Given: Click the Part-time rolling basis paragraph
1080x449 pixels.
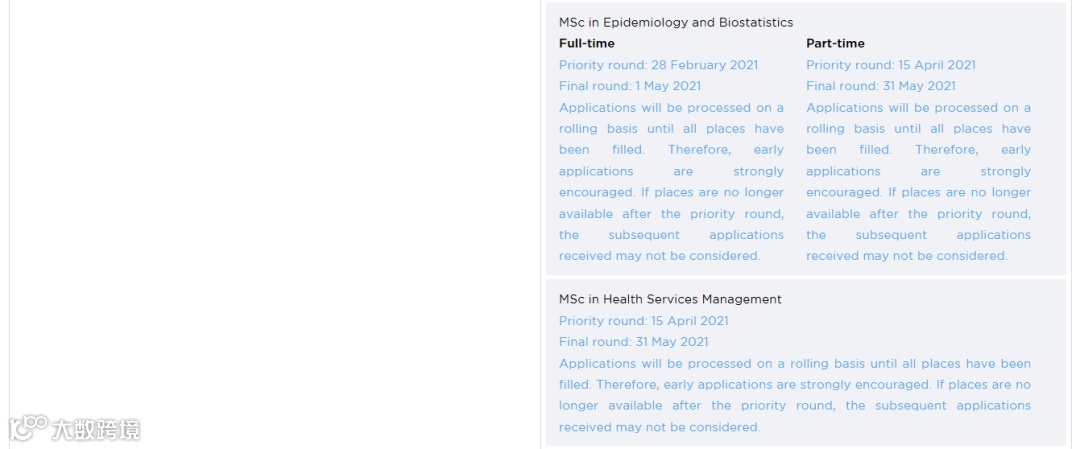Looking at the screenshot, I should pos(918,181).
